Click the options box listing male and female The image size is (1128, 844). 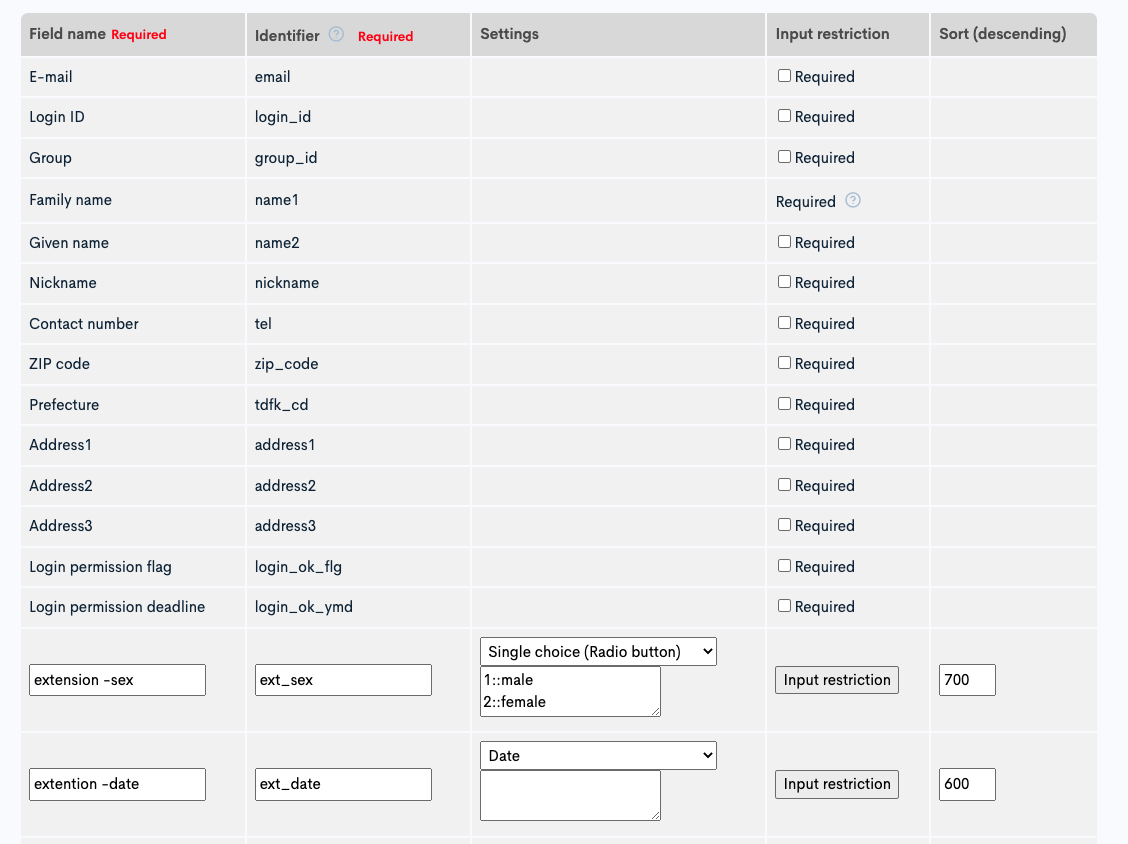tap(570, 691)
